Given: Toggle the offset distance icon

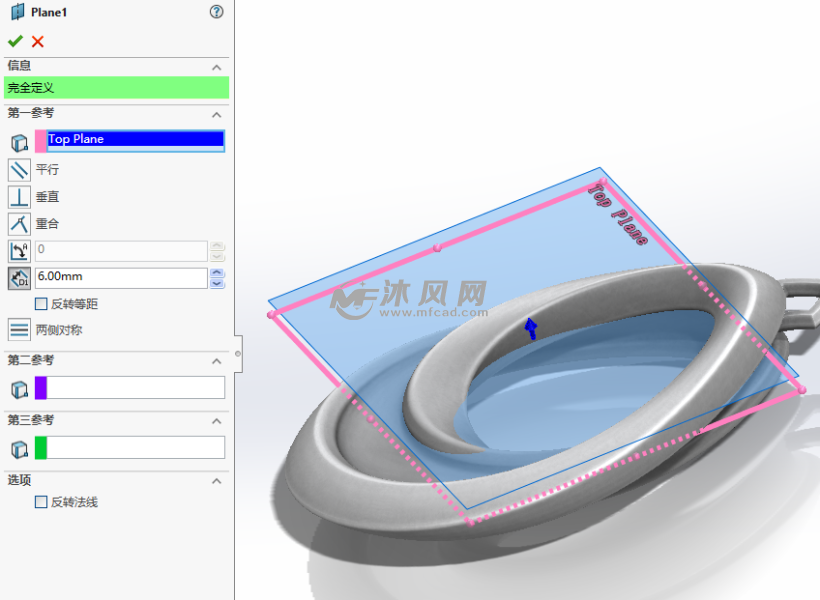Looking at the screenshot, I should [19, 278].
